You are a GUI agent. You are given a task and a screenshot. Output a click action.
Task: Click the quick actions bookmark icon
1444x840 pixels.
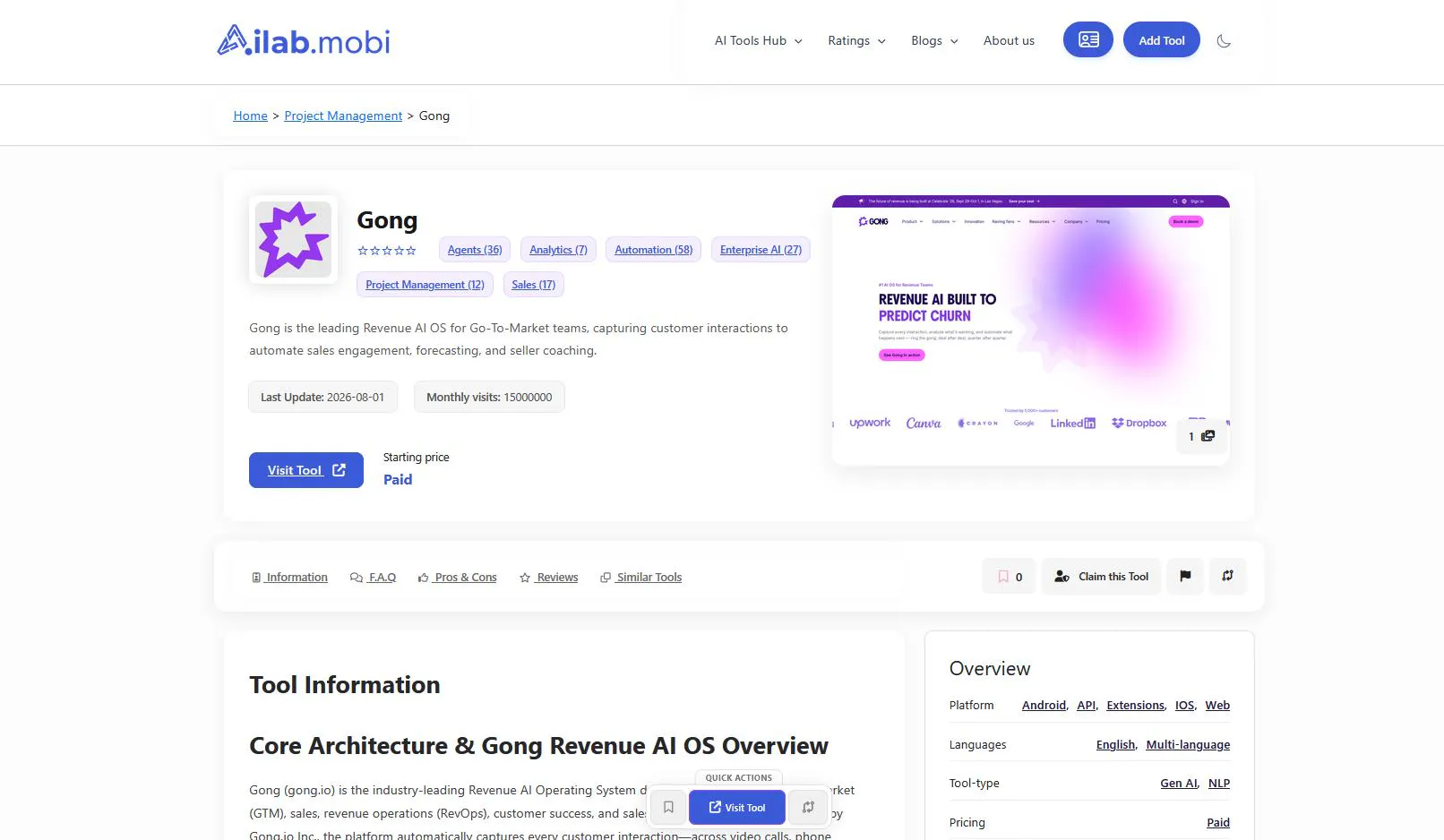click(668, 807)
